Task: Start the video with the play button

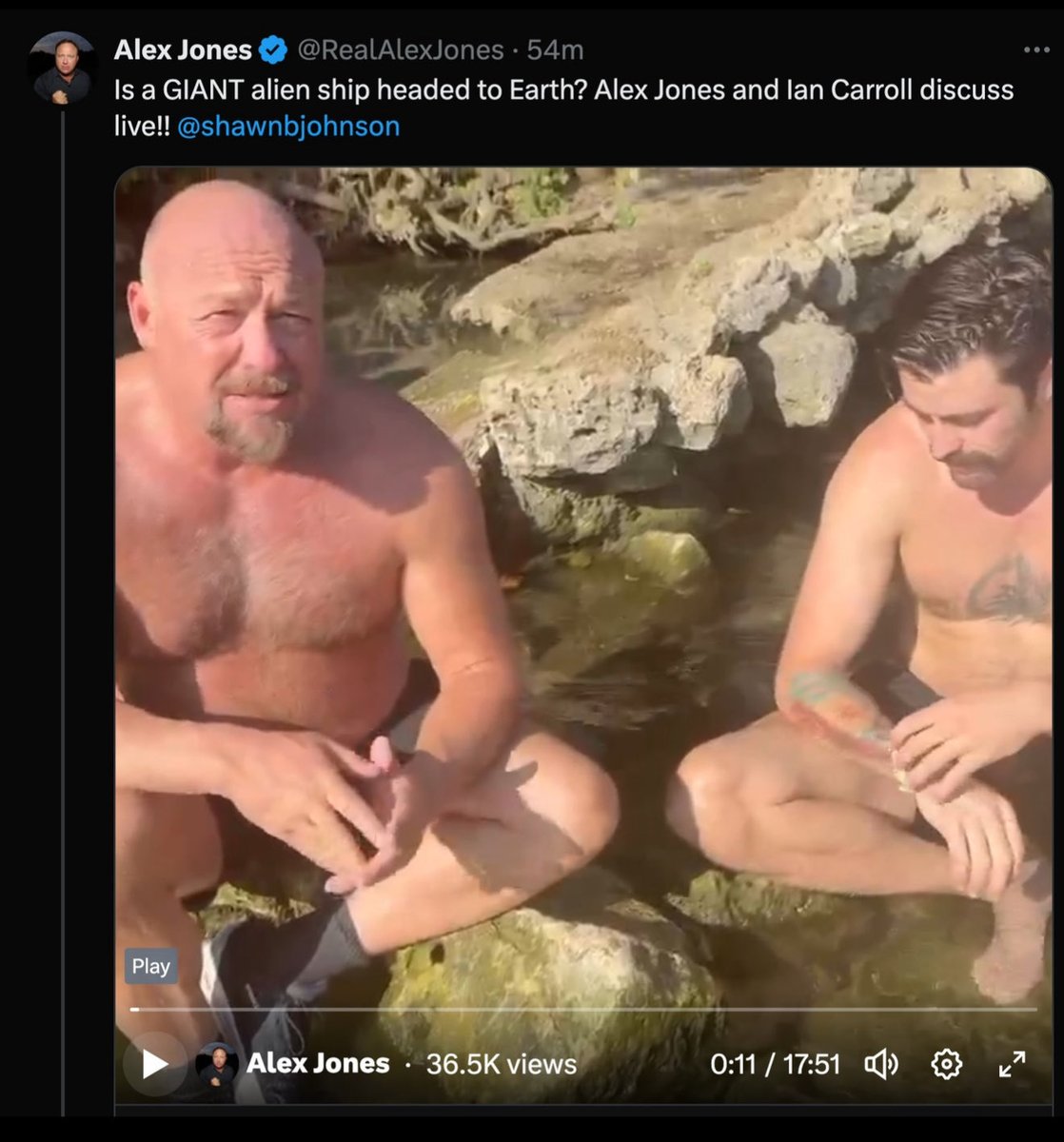Action: point(154,1064)
